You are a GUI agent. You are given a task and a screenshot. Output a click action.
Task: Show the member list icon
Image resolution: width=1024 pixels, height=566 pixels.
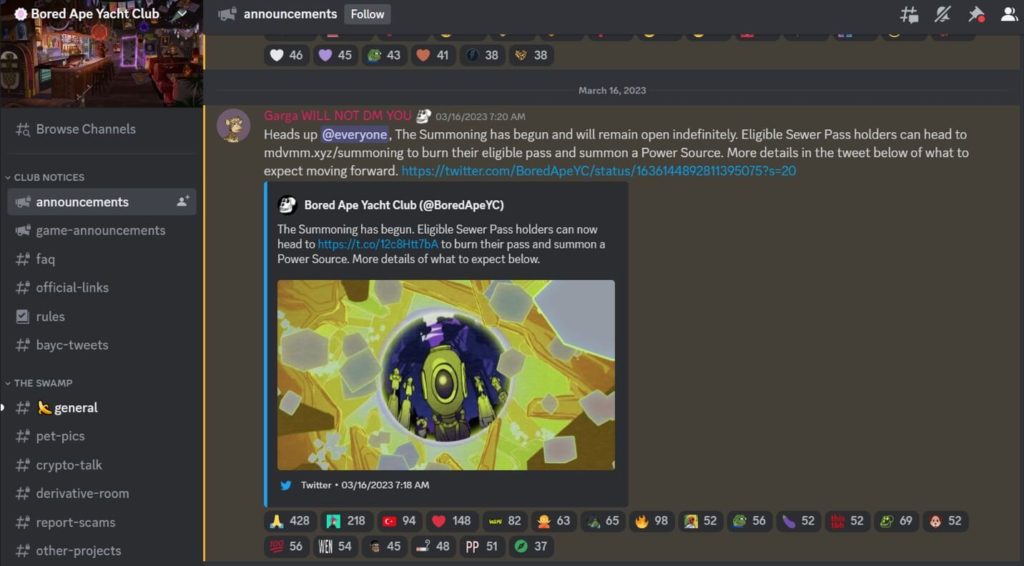pyautogui.click(x=1009, y=14)
